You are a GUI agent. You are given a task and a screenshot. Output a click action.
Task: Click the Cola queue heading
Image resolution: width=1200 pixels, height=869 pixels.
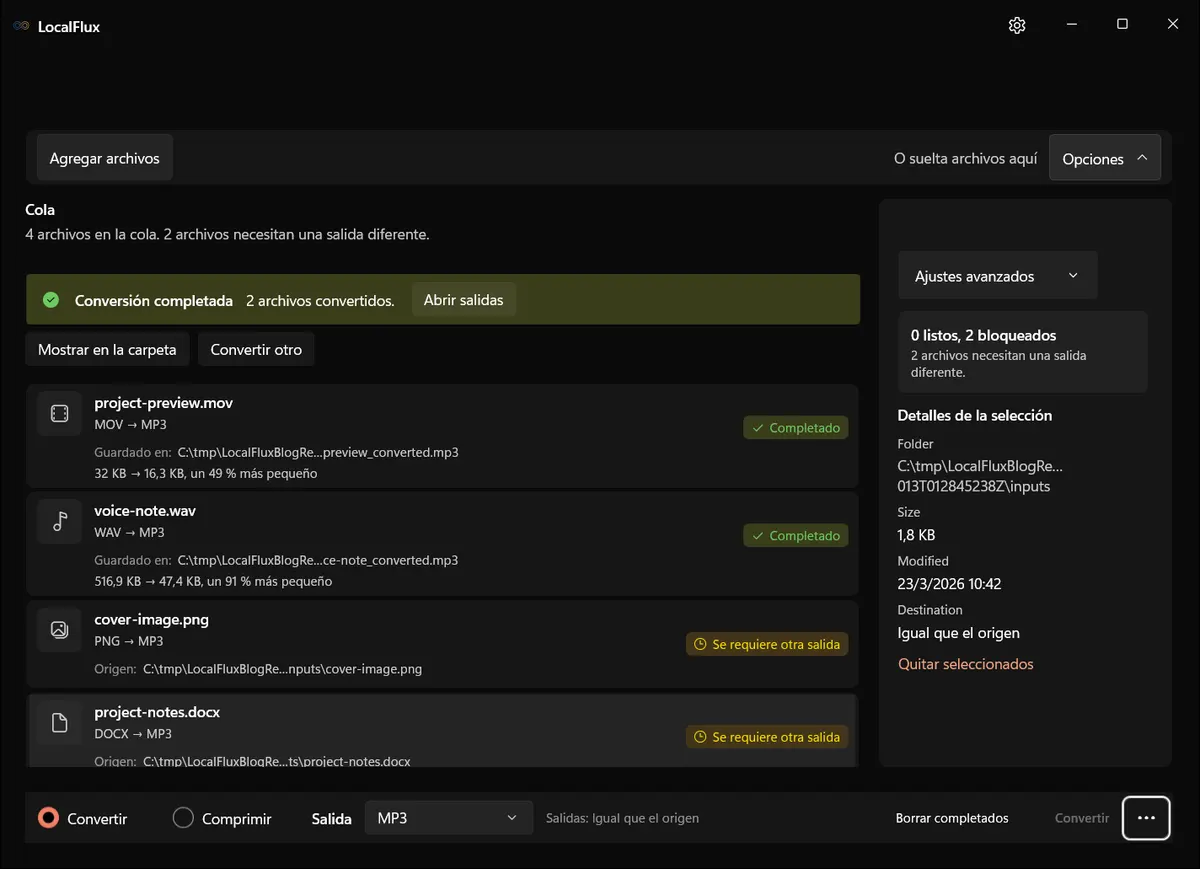coord(40,210)
